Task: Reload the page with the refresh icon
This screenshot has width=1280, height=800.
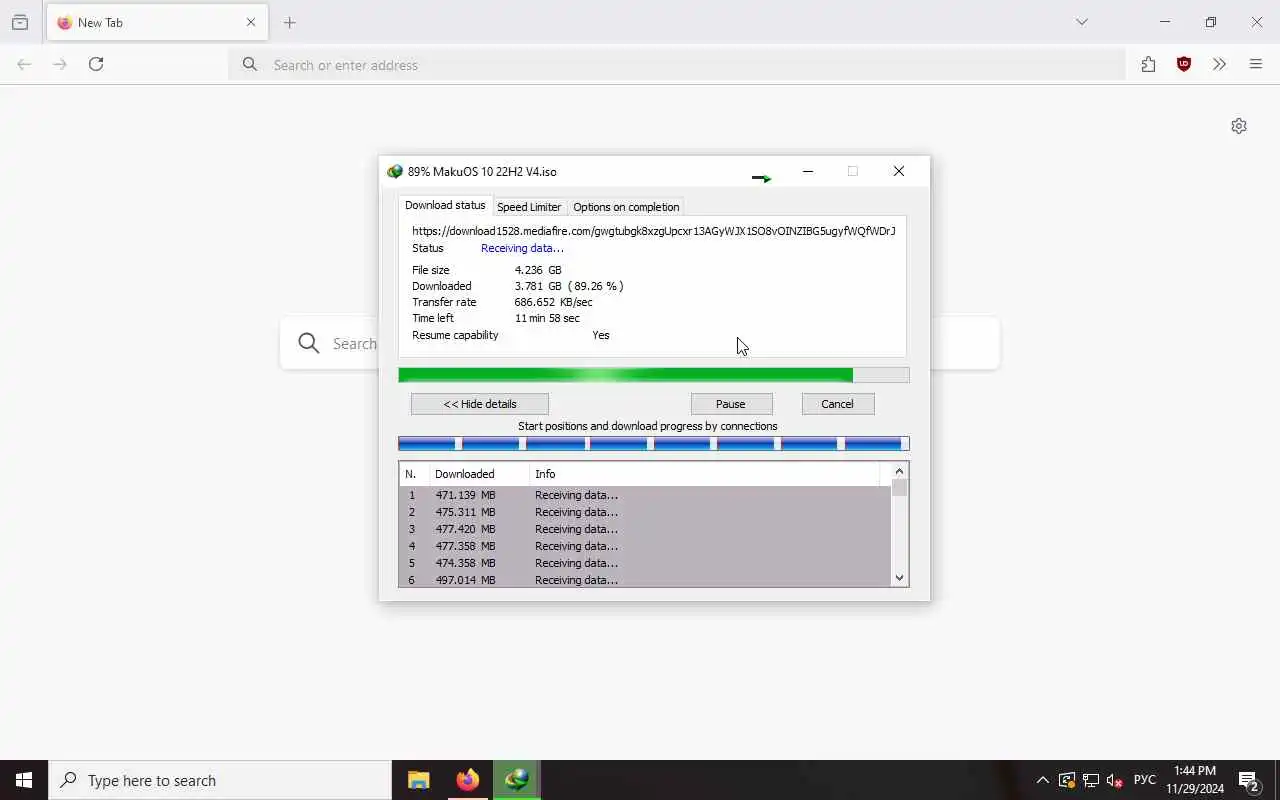Action: pos(96,64)
